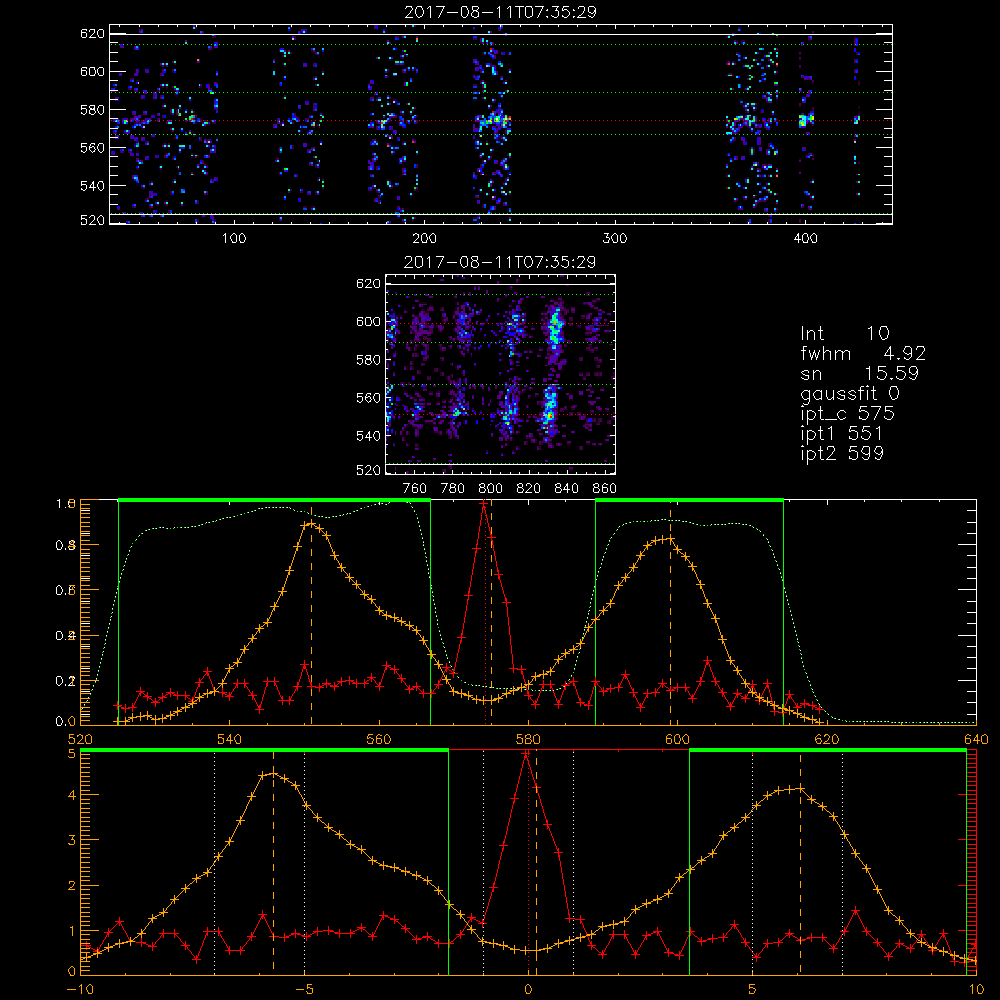Click the top plot title 2017-08-11T07:35:29
Viewport: 1000px width, 1000px height.
point(500,12)
